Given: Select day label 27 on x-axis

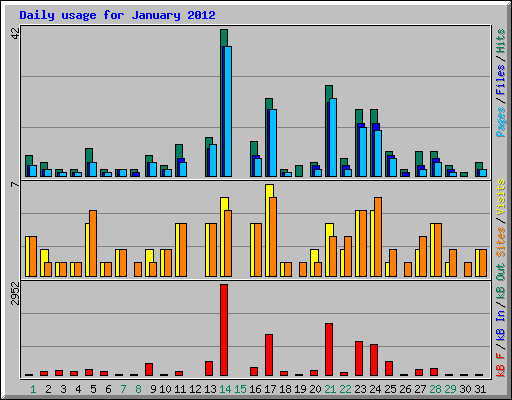Looking at the screenshot, I should (x=420, y=389).
